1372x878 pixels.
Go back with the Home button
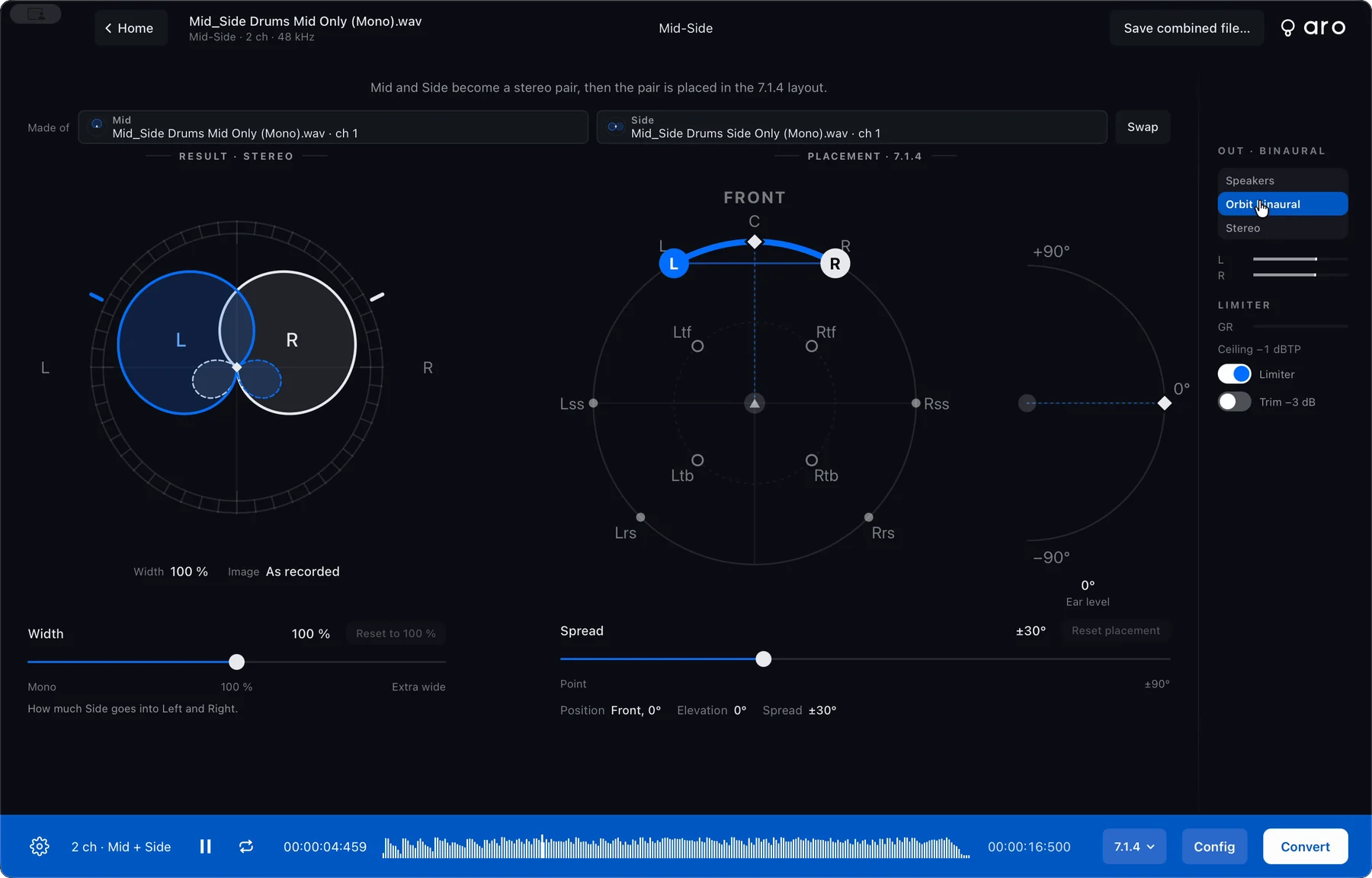point(130,28)
